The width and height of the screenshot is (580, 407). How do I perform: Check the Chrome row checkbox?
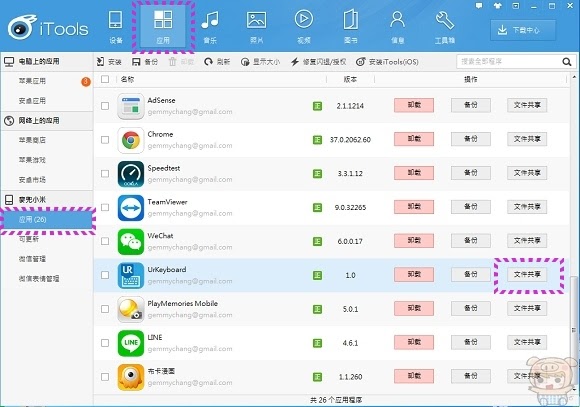(105, 140)
